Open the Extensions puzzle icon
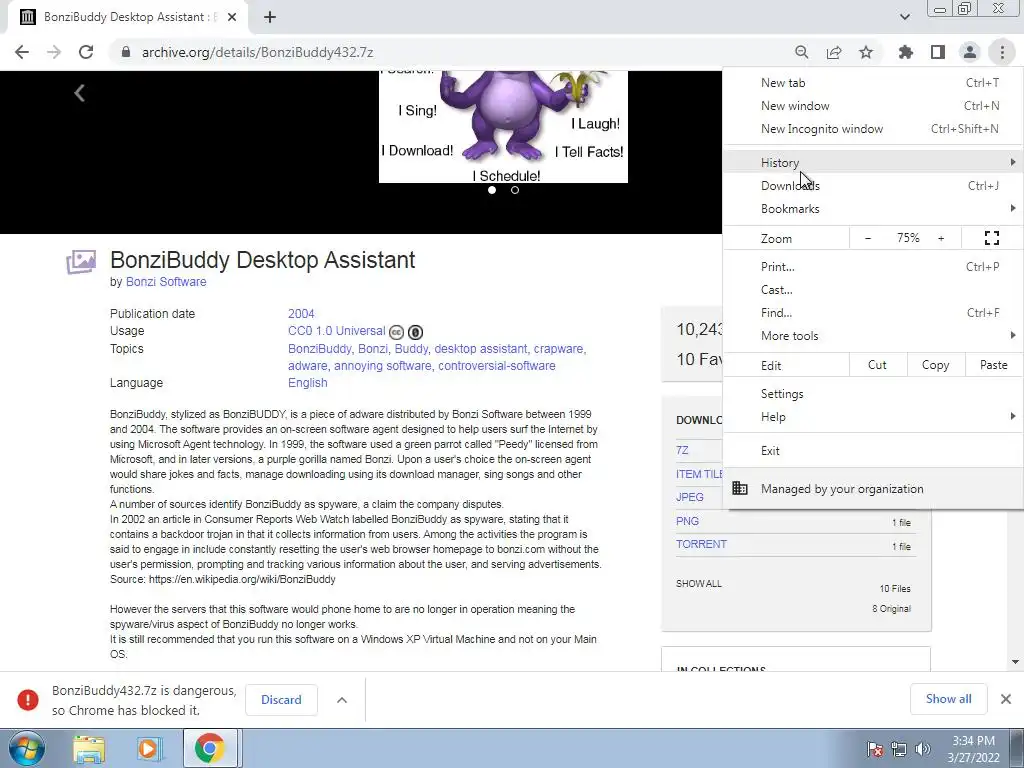Viewport: 1024px width, 768px height. point(906,52)
